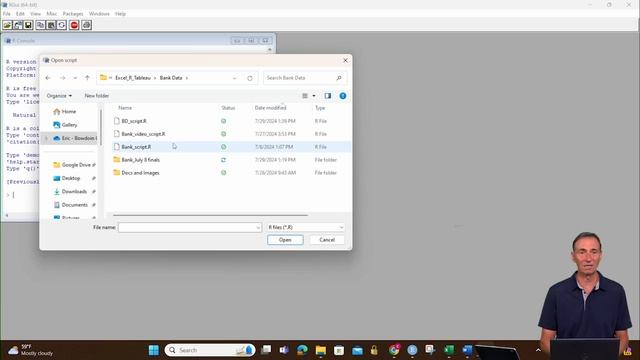The height and width of the screenshot is (360, 640).
Task: Open the File name history dropdown
Action: click(258, 228)
